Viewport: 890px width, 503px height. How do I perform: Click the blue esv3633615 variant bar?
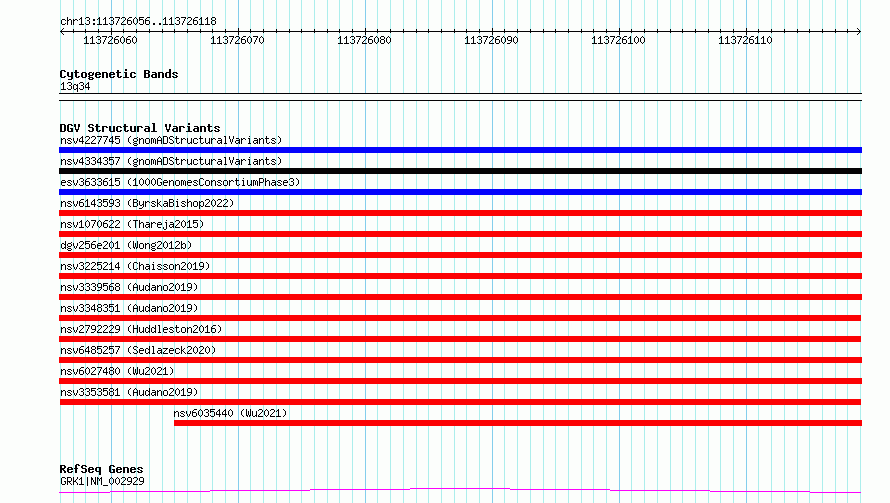pos(460,192)
